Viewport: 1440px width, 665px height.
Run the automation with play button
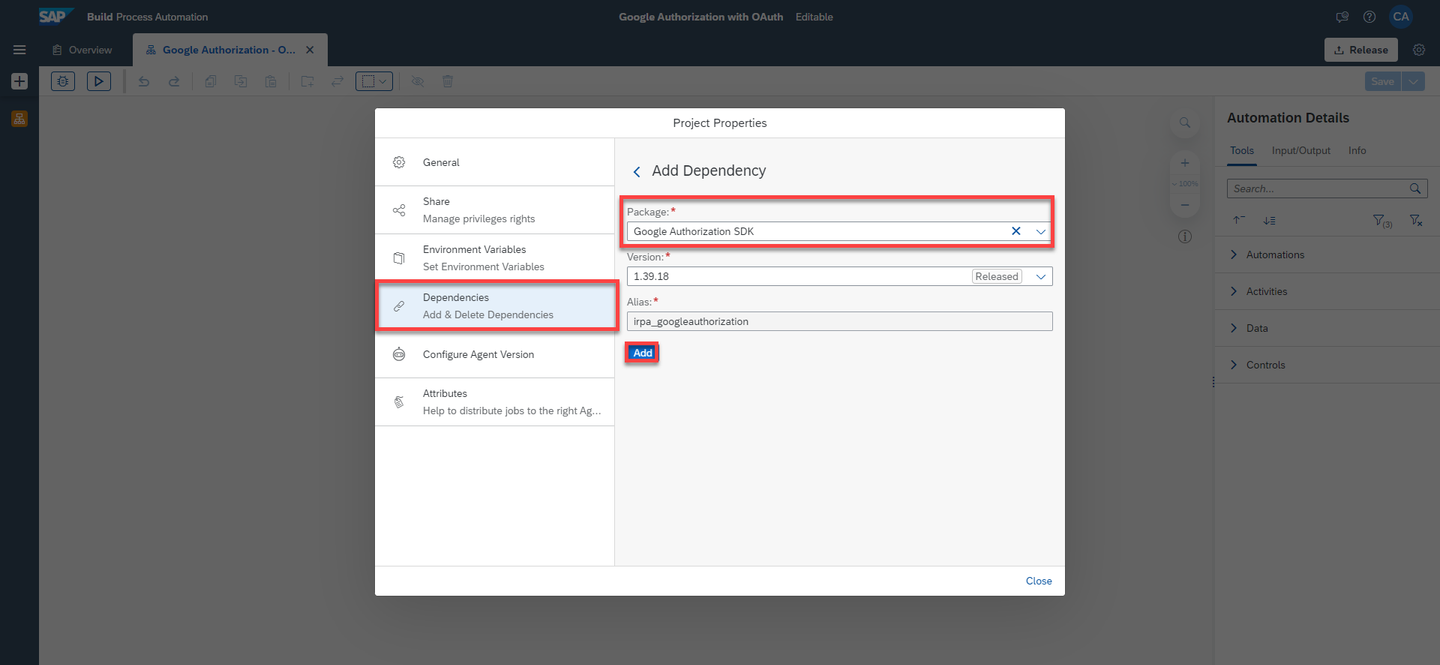pos(98,82)
